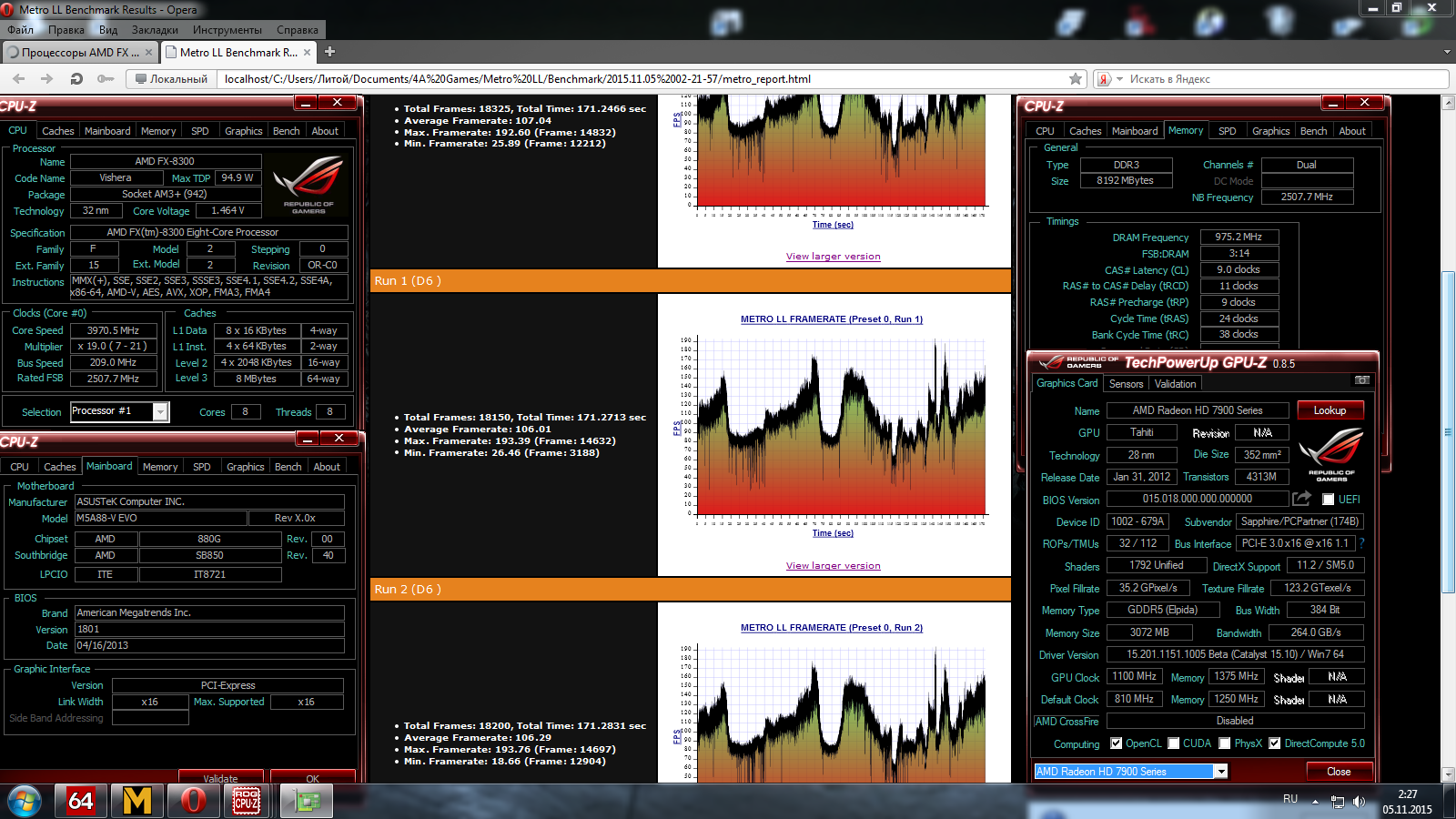Click the Bus Interface question mark in GPU-Z
1456x819 pixels.
coord(1362,543)
